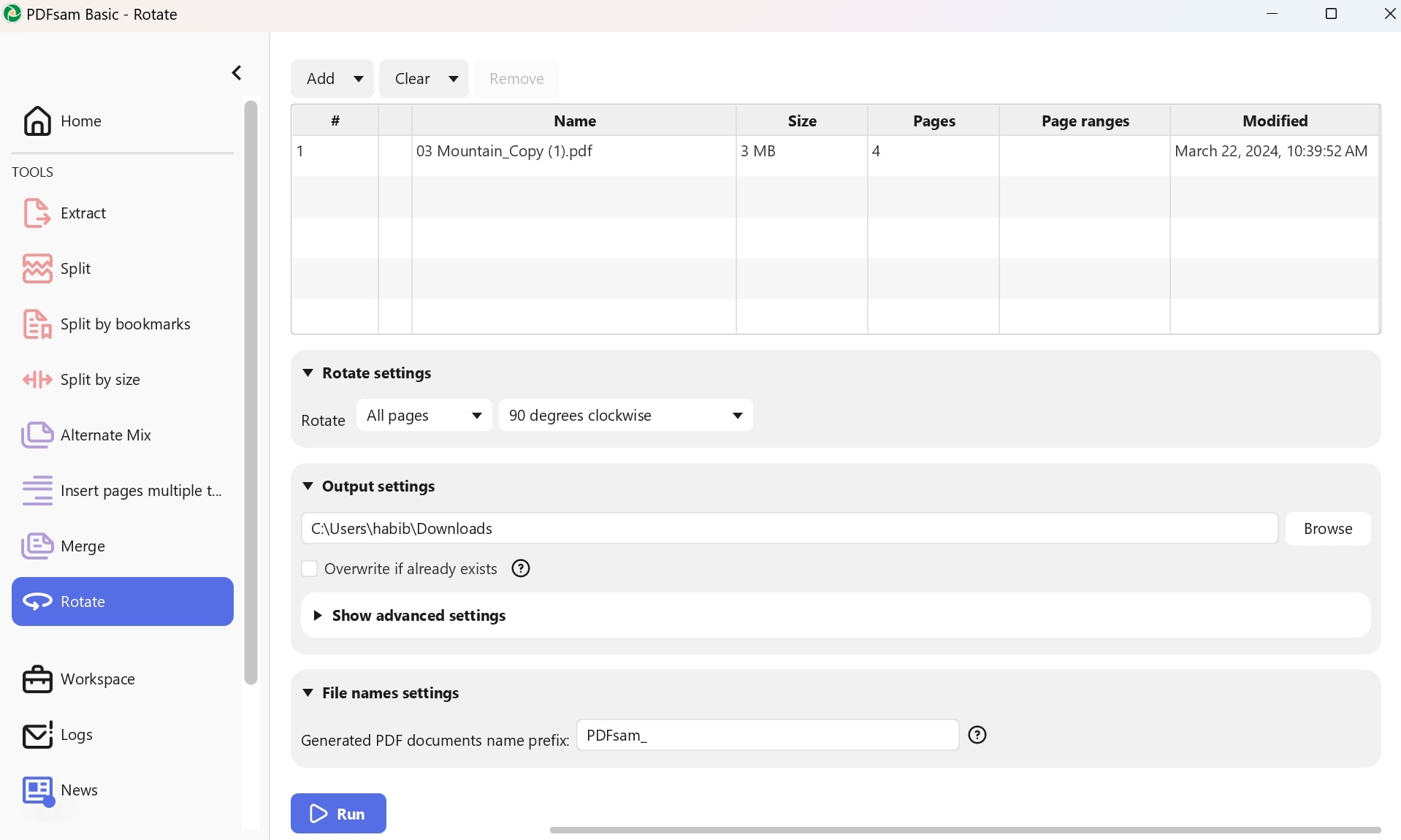This screenshot has height=840, width=1401.
Task: Click the Home house icon in sidebar
Action: click(37, 121)
